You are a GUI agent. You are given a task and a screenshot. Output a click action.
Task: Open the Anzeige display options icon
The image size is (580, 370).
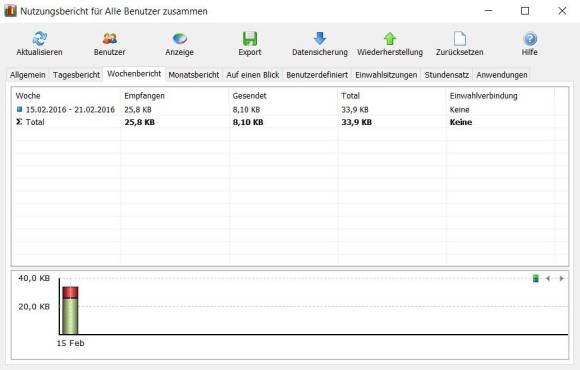[x=179, y=38]
